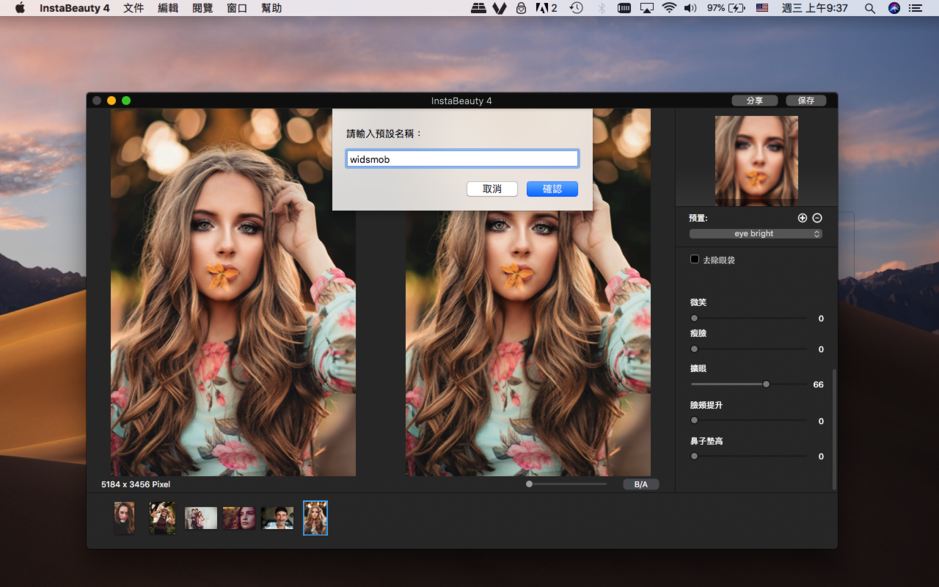Enable the 去除眼袋 checkbox
Viewport: 939px width, 587px height.
tap(694, 258)
